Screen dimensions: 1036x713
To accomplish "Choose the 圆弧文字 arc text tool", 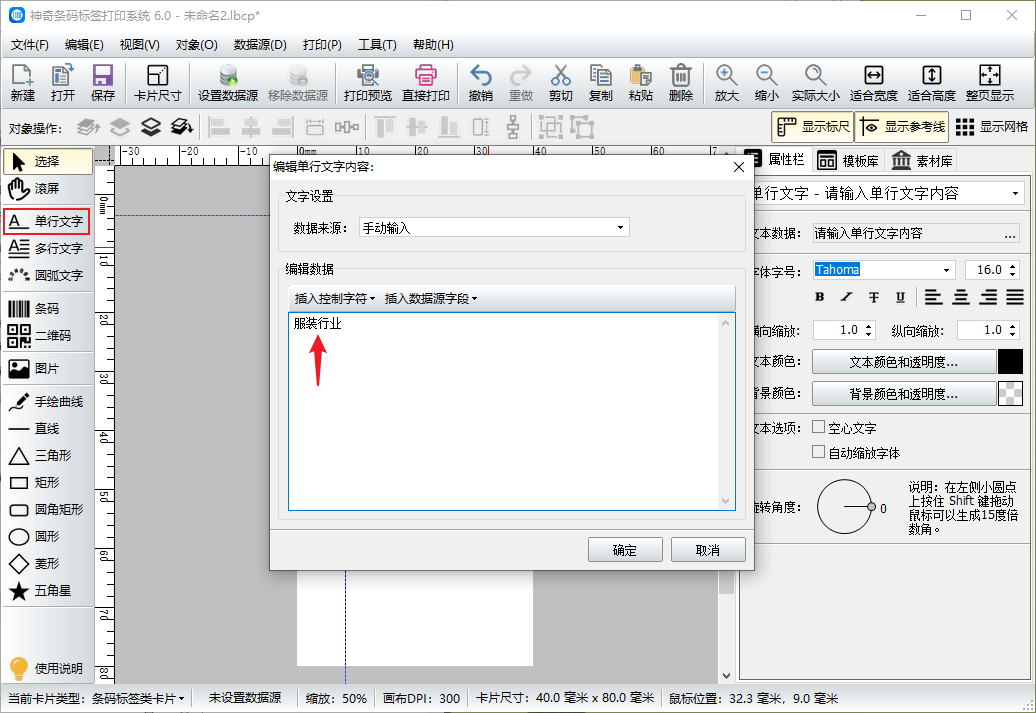I will pos(47,275).
